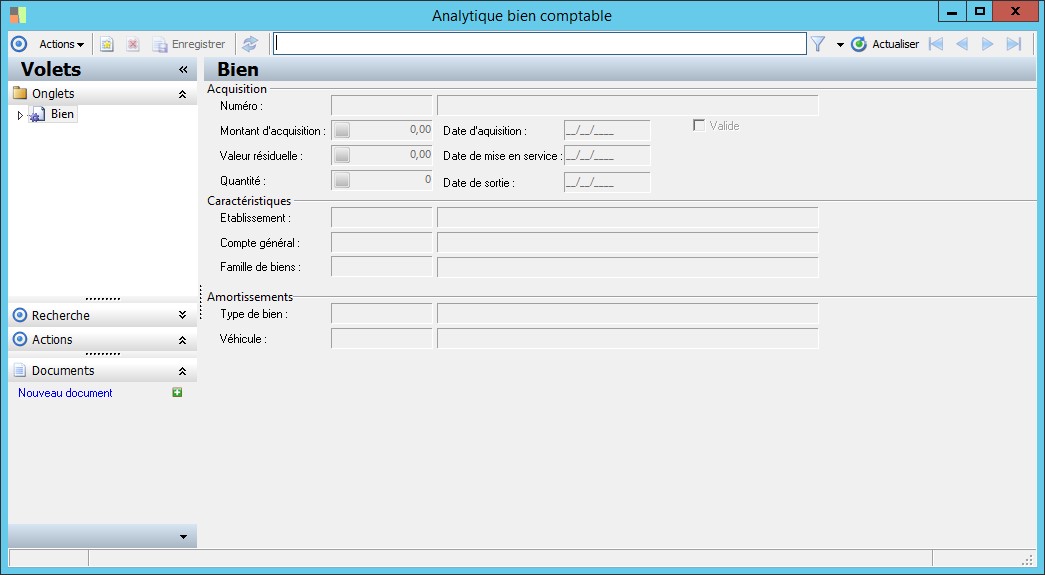Collapse the Onglets section
The height and width of the screenshot is (575, 1045).
coord(183,95)
